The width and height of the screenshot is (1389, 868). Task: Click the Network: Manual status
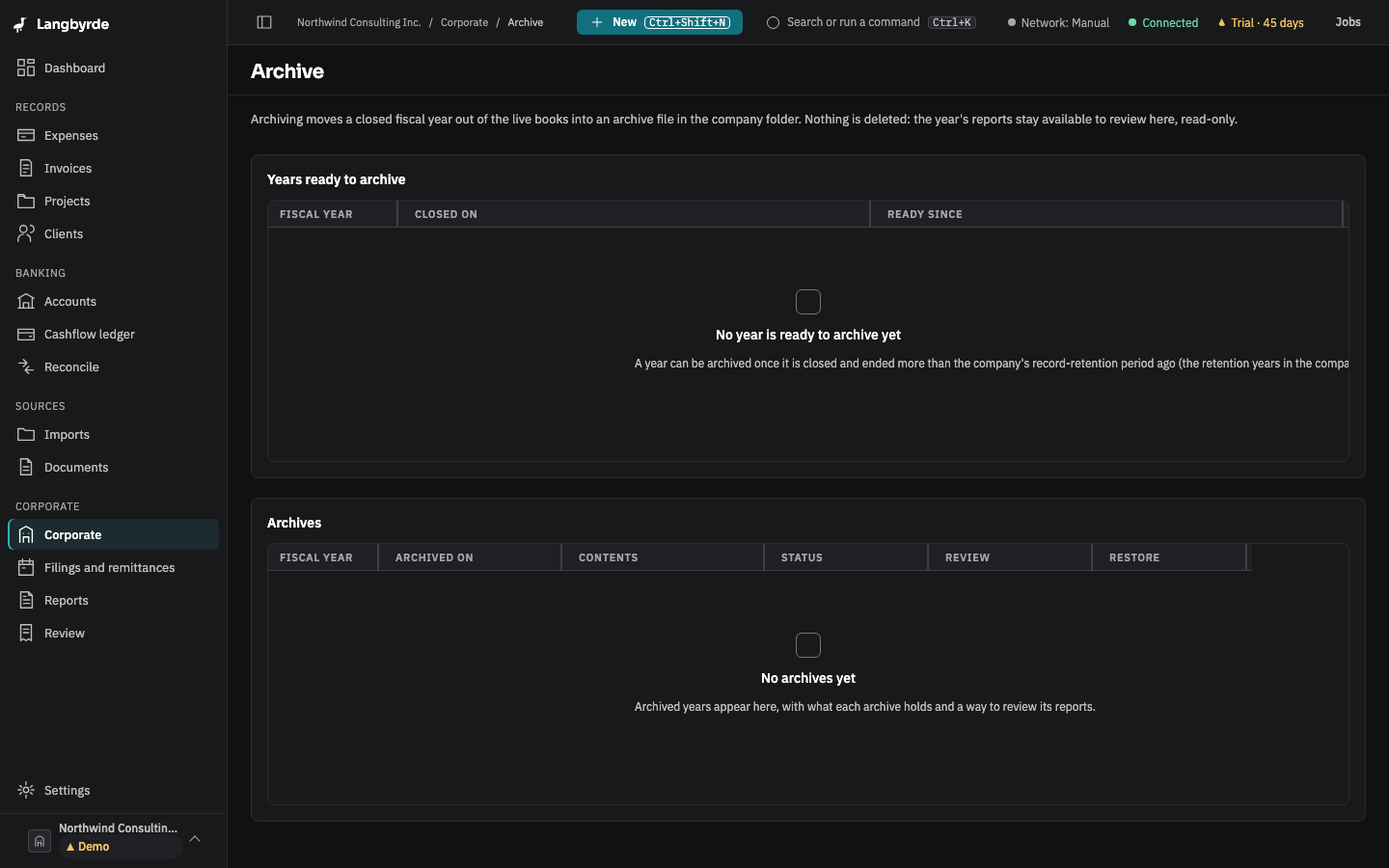click(x=1058, y=22)
